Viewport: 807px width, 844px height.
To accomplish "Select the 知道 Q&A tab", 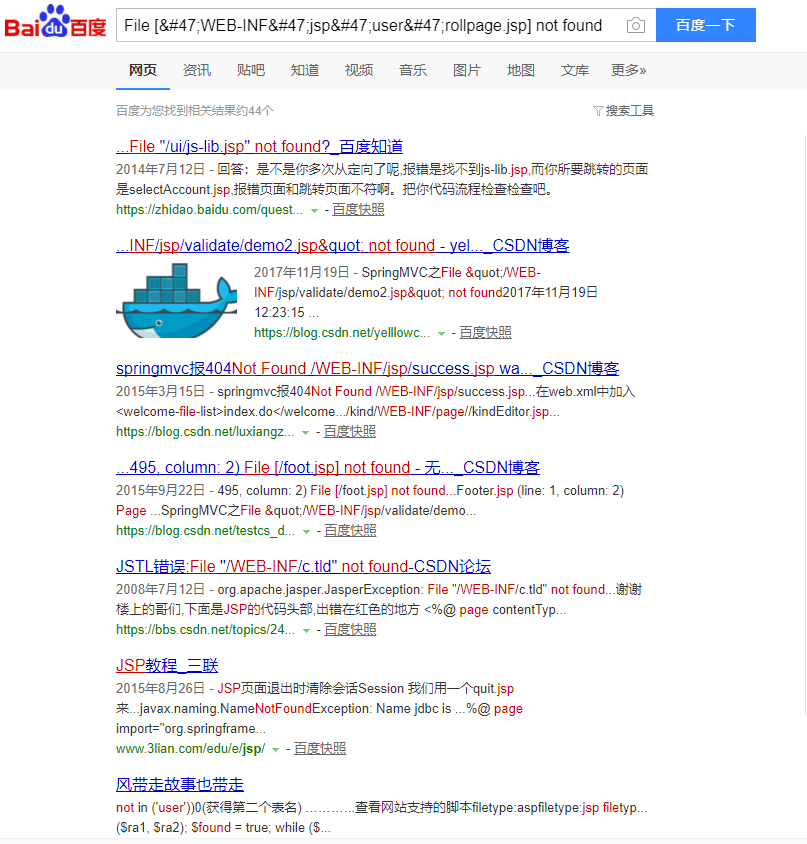I will (x=304, y=71).
